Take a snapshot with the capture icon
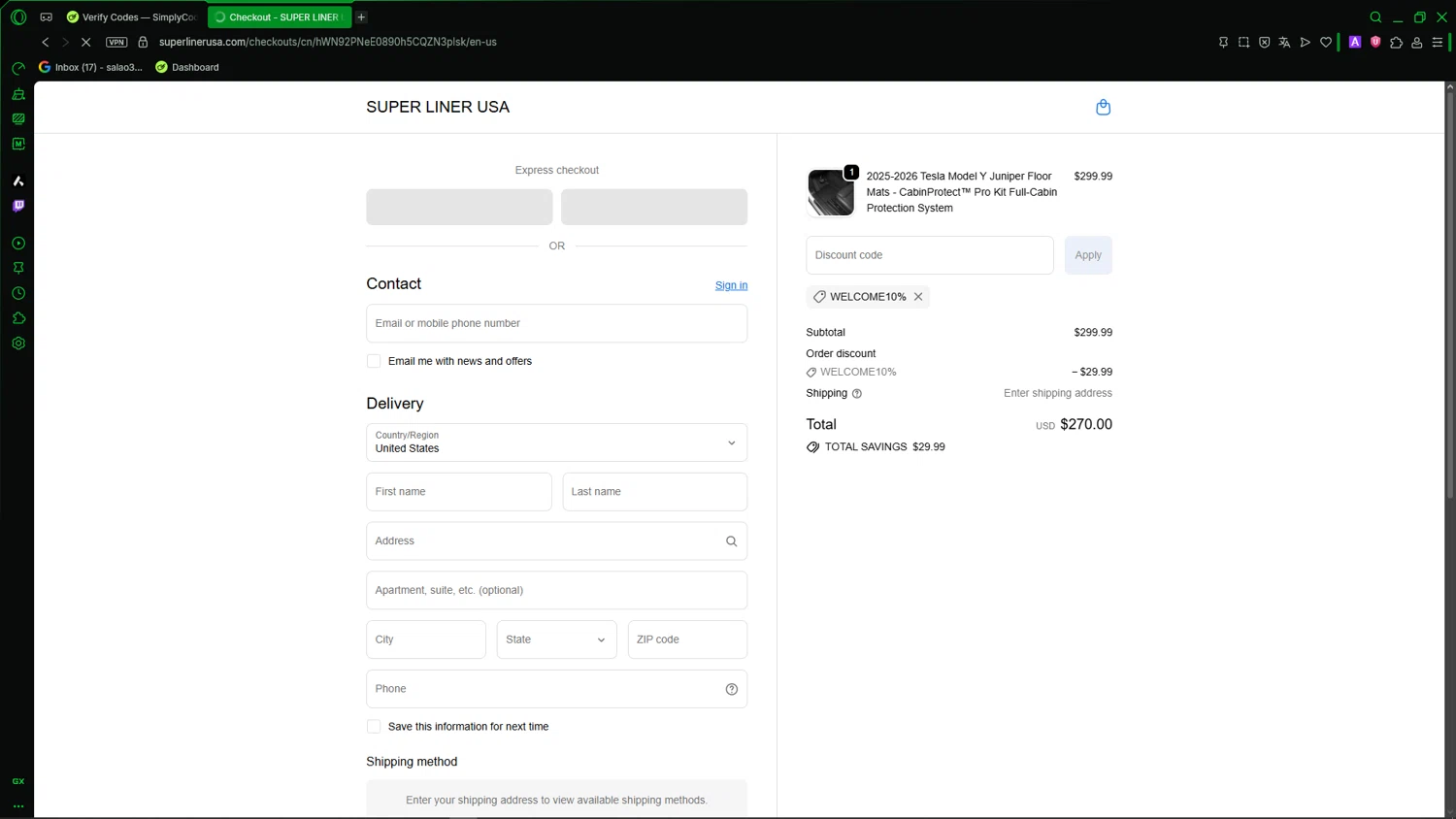The height and width of the screenshot is (819, 1456). click(1243, 42)
